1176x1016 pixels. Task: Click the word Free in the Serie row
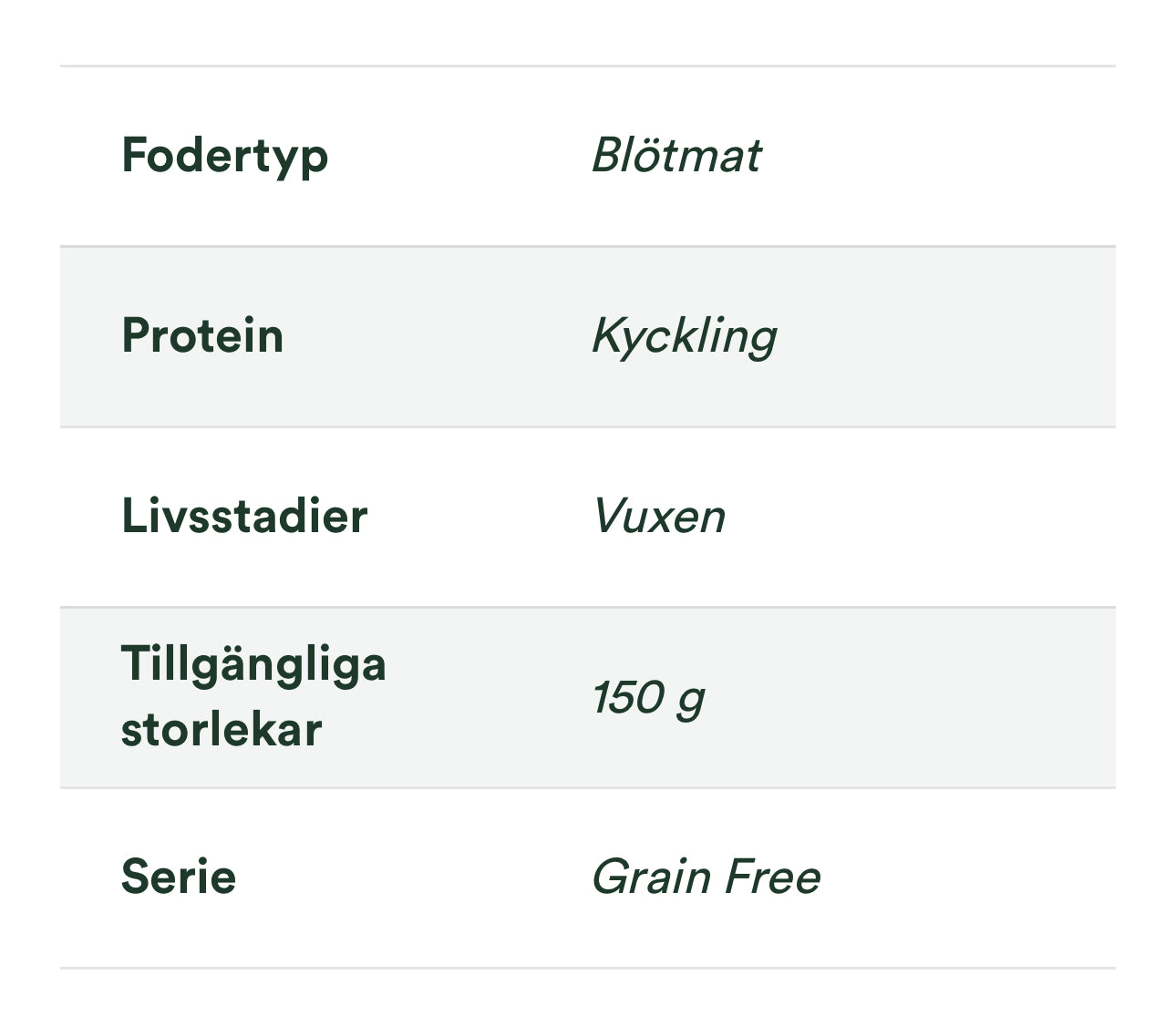tap(772, 877)
